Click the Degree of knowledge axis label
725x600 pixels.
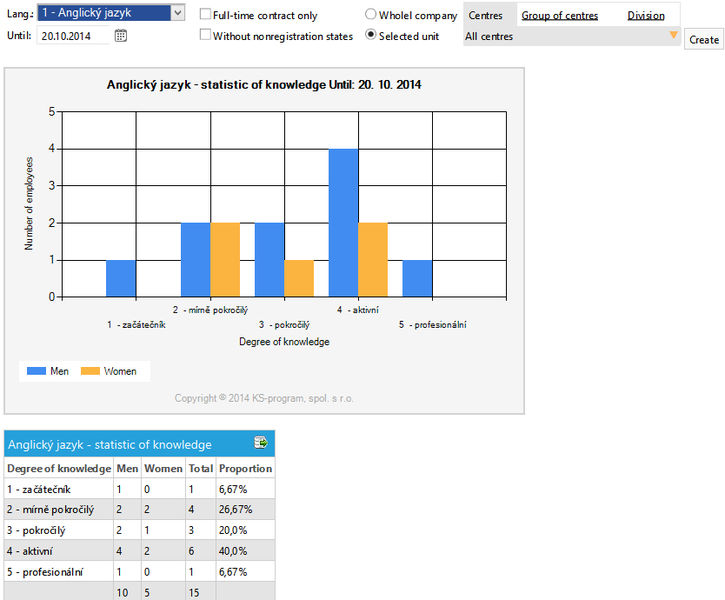tap(284, 342)
